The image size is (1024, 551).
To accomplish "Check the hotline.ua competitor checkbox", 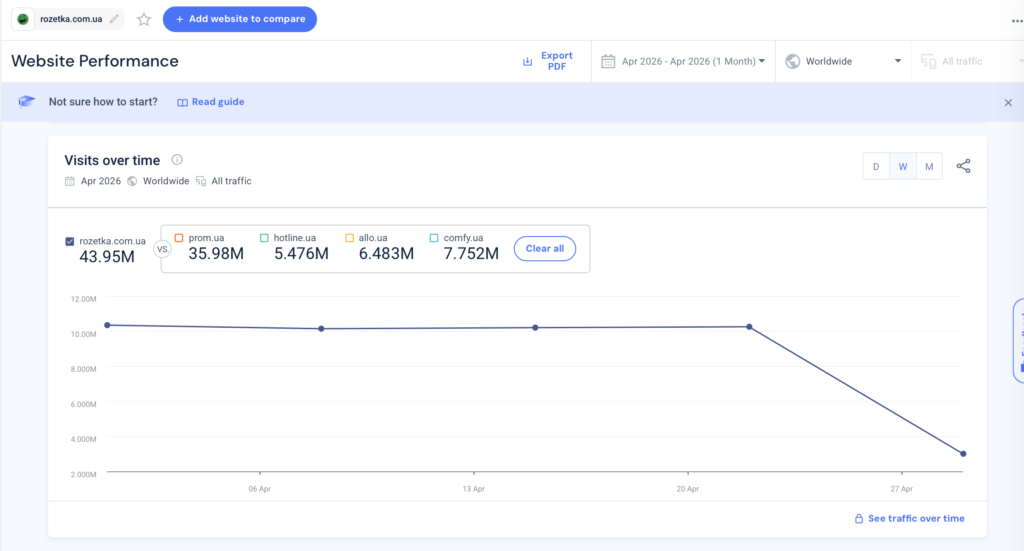I will [x=264, y=238].
